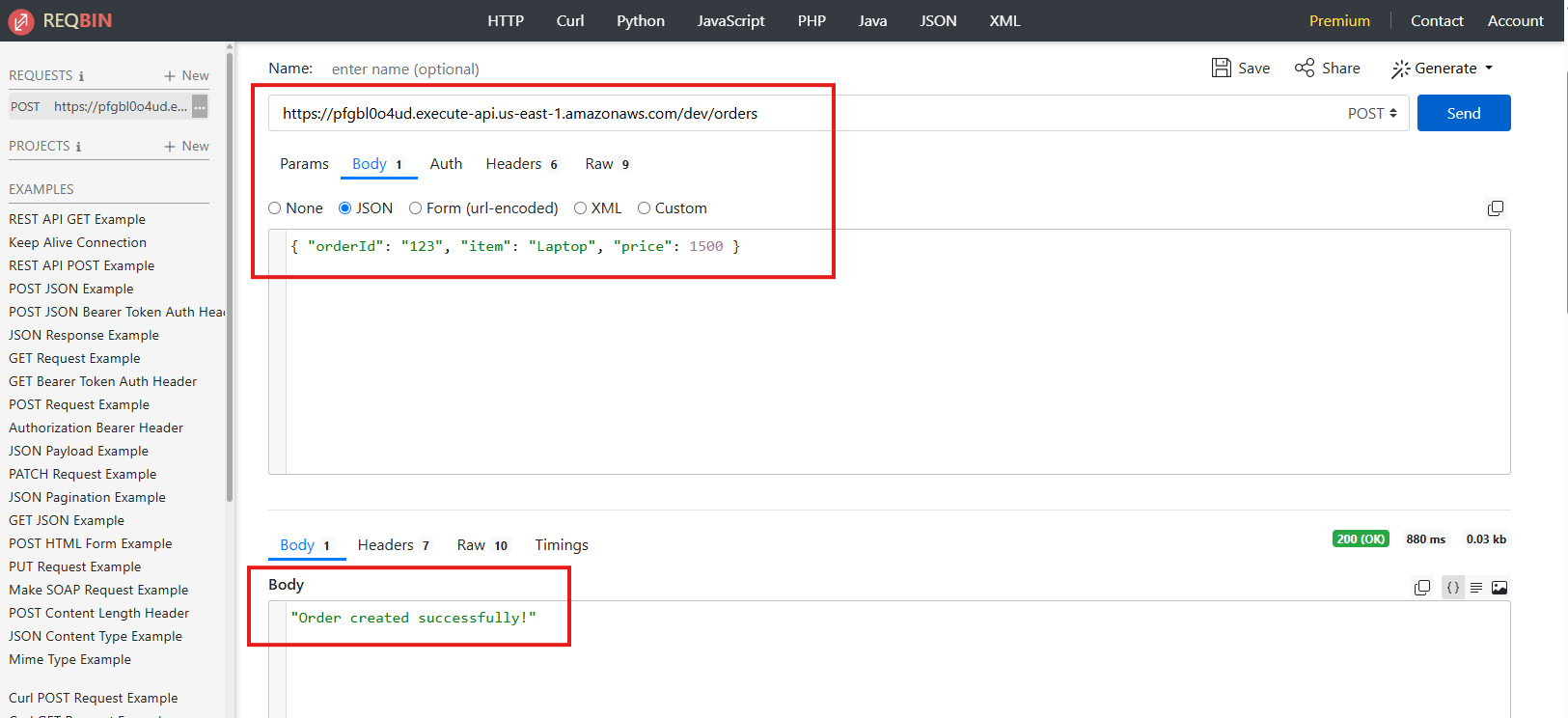Open the HTTP menu in top bar
This screenshot has height=718, width=1568.
point(506,21)
